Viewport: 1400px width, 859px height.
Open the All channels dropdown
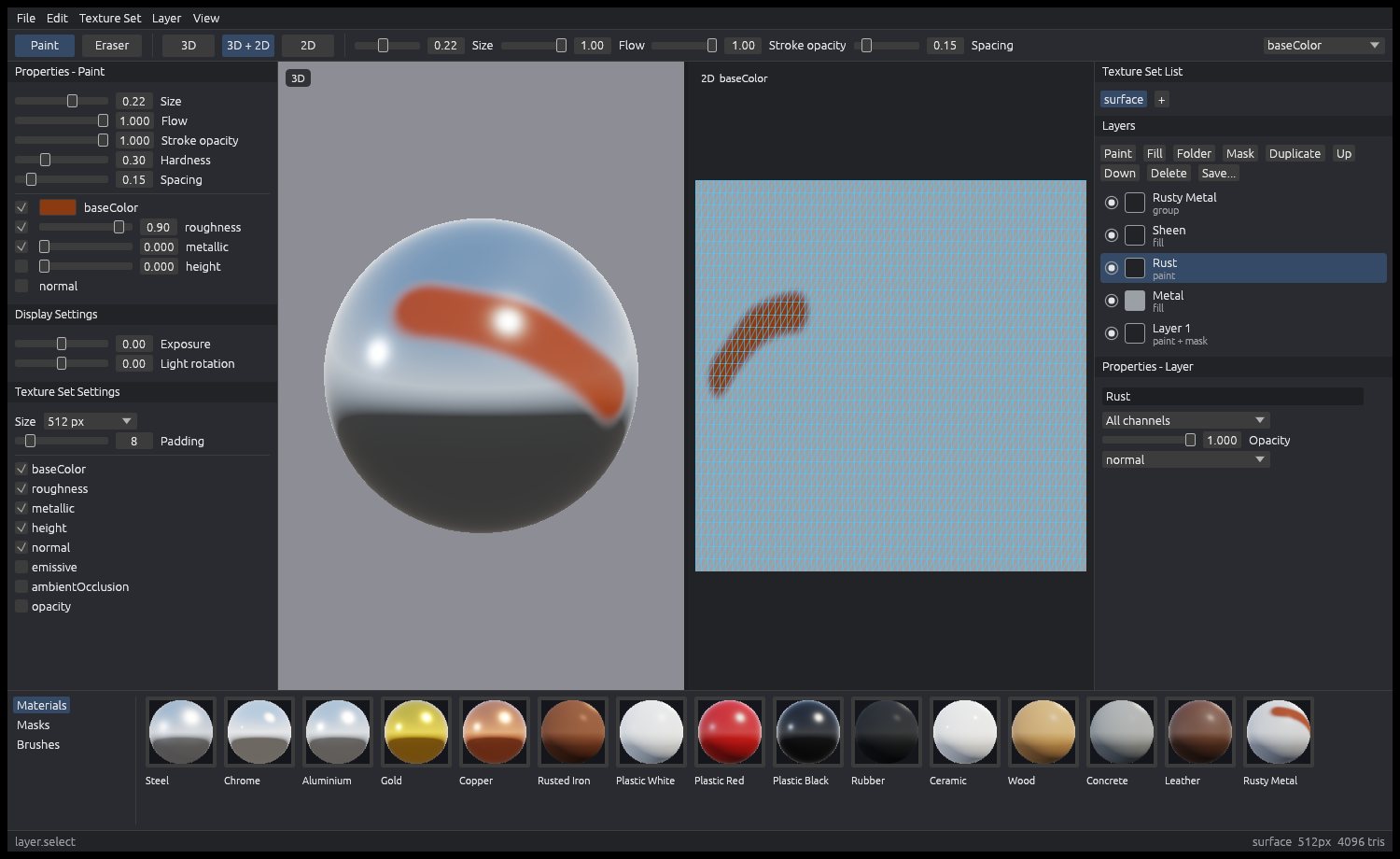pyautogui.click(x=1185, y=420)
